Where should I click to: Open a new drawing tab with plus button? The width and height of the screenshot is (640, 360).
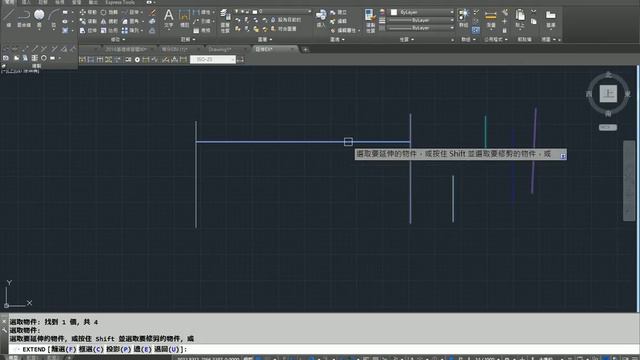(x=305, y=50)
